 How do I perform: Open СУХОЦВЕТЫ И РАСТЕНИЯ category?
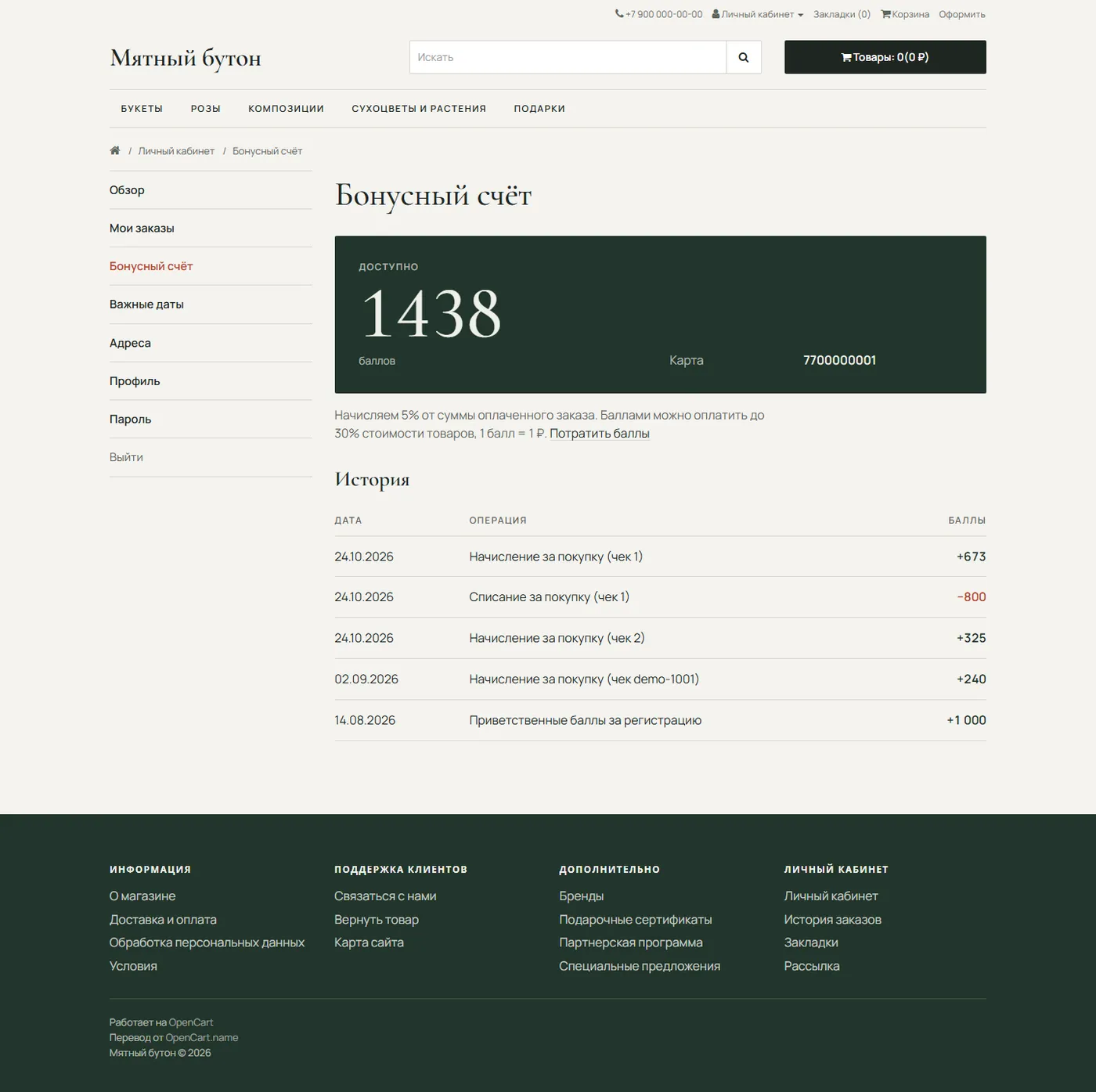click(x=419, y=109)
